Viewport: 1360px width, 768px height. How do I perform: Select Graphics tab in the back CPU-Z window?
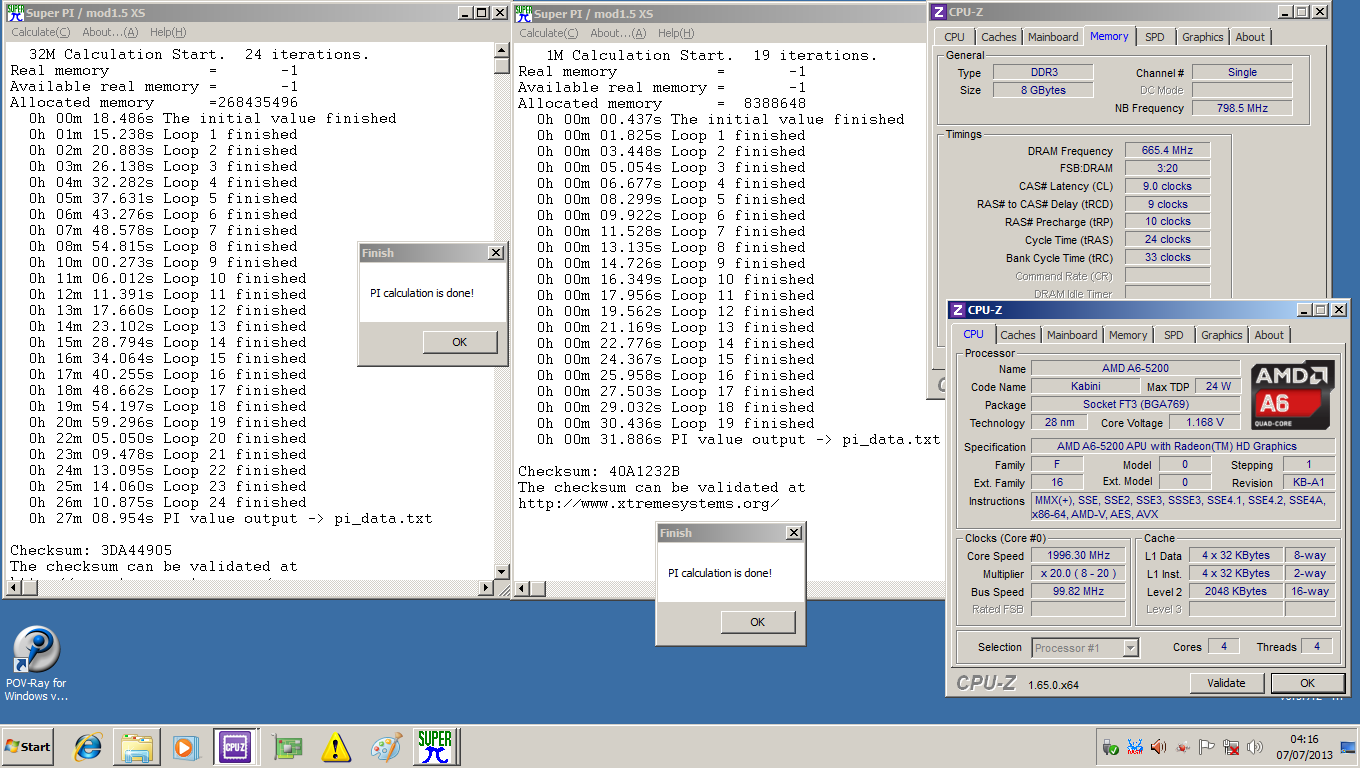pos(1203,37)
